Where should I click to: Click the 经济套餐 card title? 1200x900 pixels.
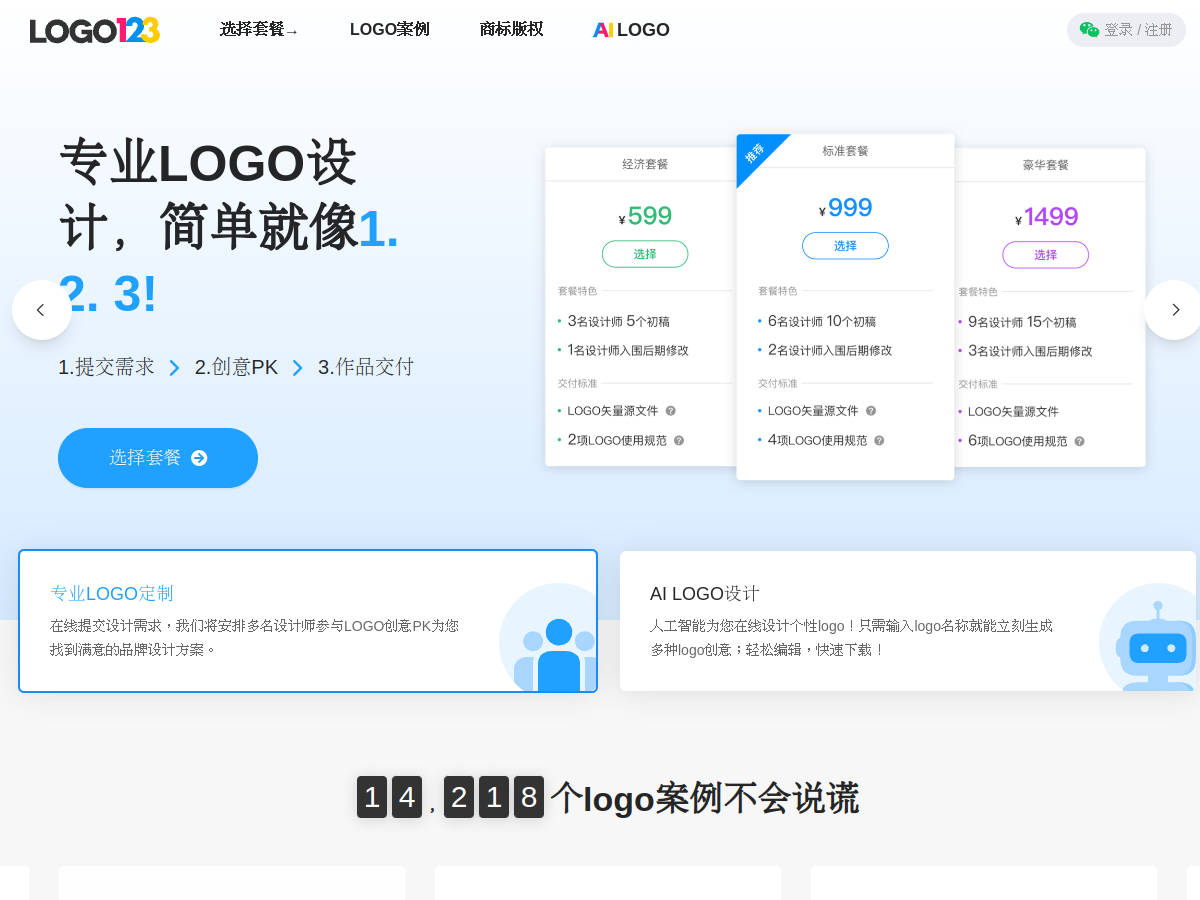point(645,164)
